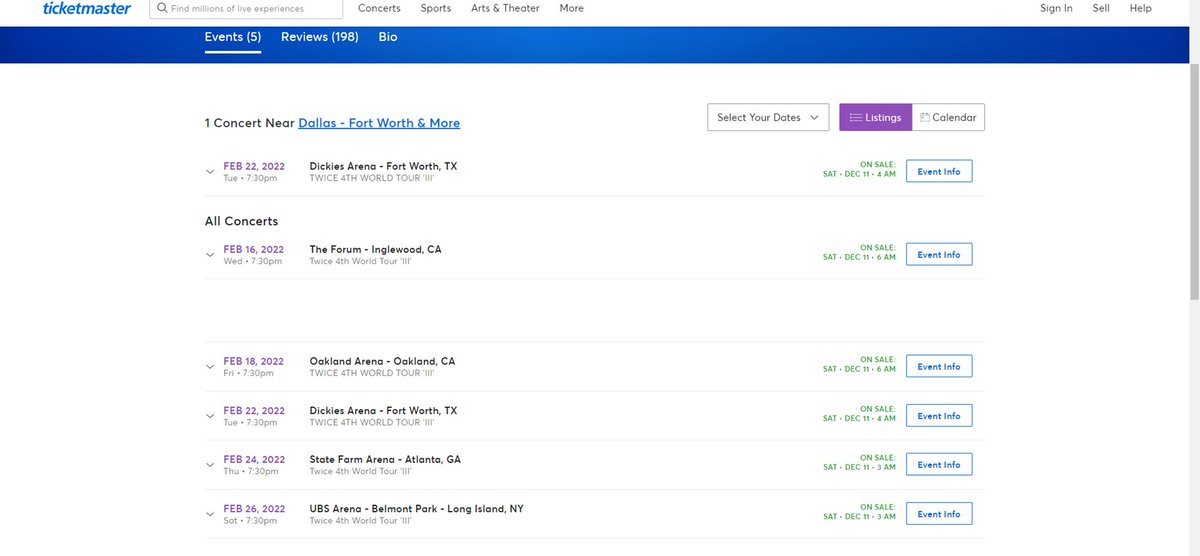Switch to the Bio tab
1200x556 pixels.
point(388,37)
